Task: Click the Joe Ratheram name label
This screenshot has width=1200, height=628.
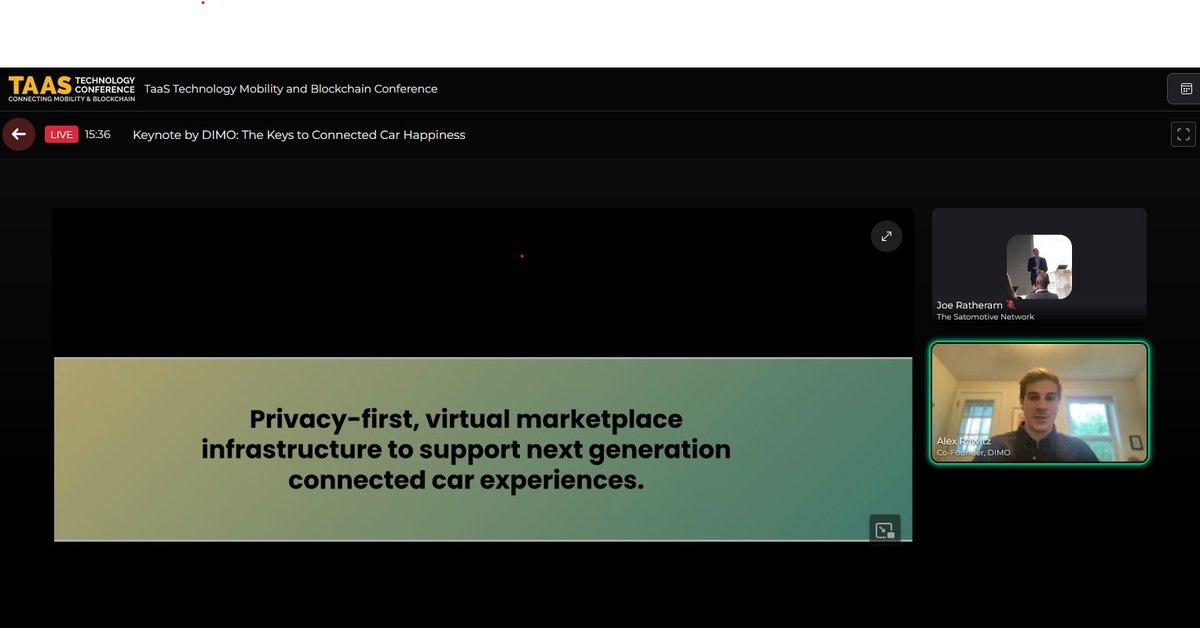Action: tap(969, 305)
